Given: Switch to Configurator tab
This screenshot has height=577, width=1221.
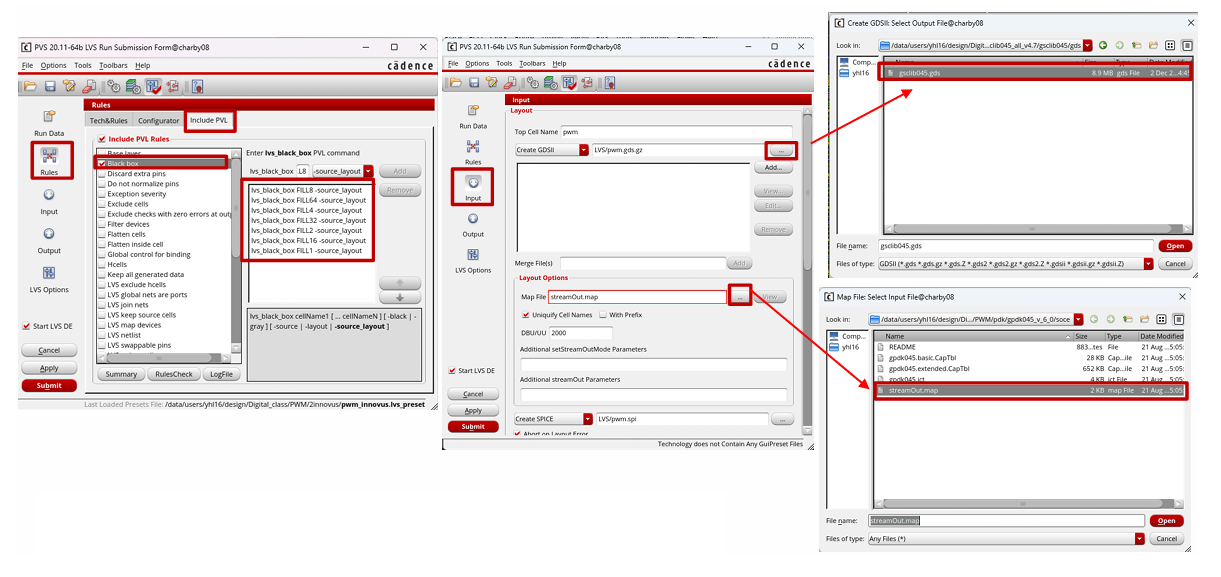Looking at the screenshot, I should 159,121.
